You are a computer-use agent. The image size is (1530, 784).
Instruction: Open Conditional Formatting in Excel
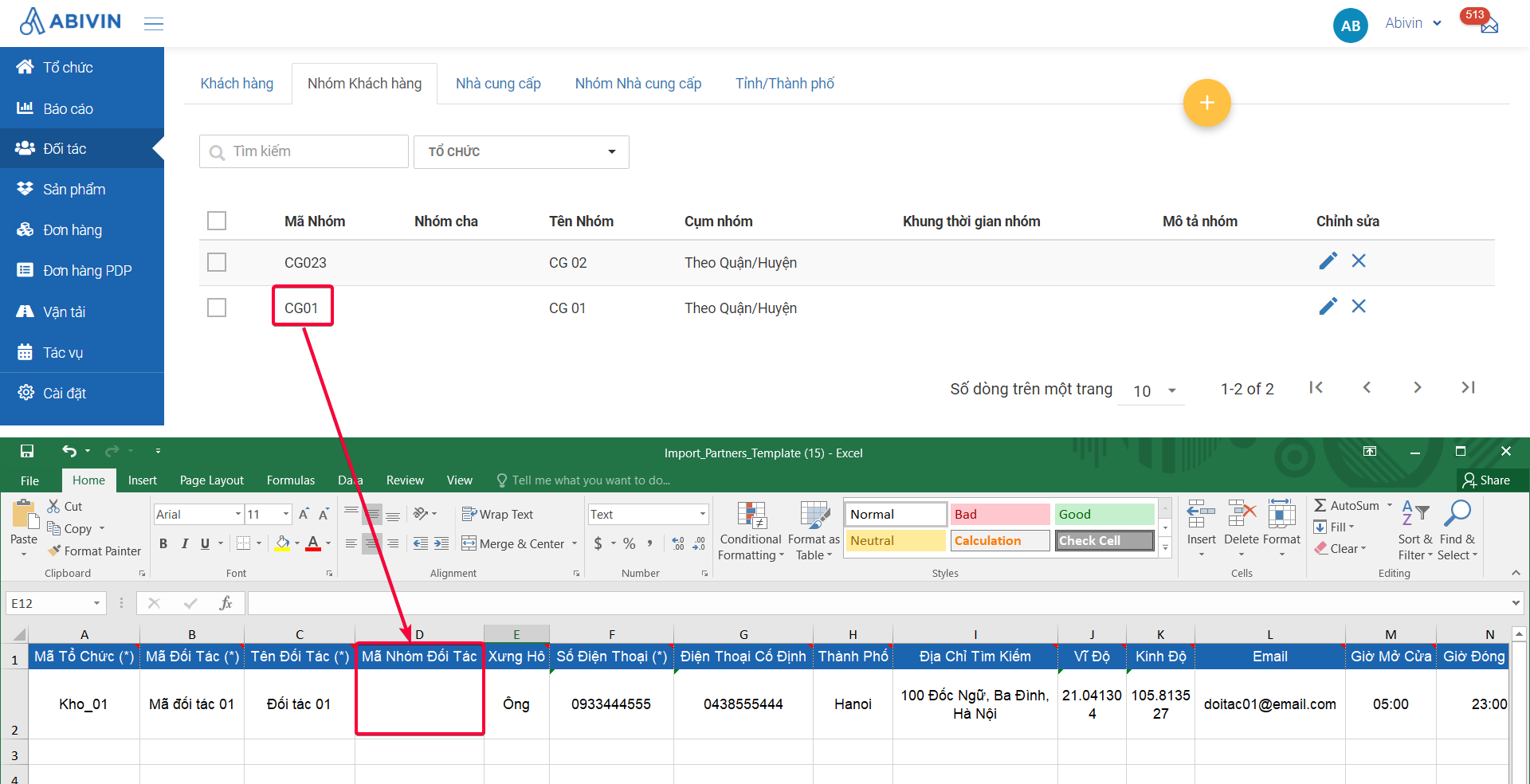751,531
